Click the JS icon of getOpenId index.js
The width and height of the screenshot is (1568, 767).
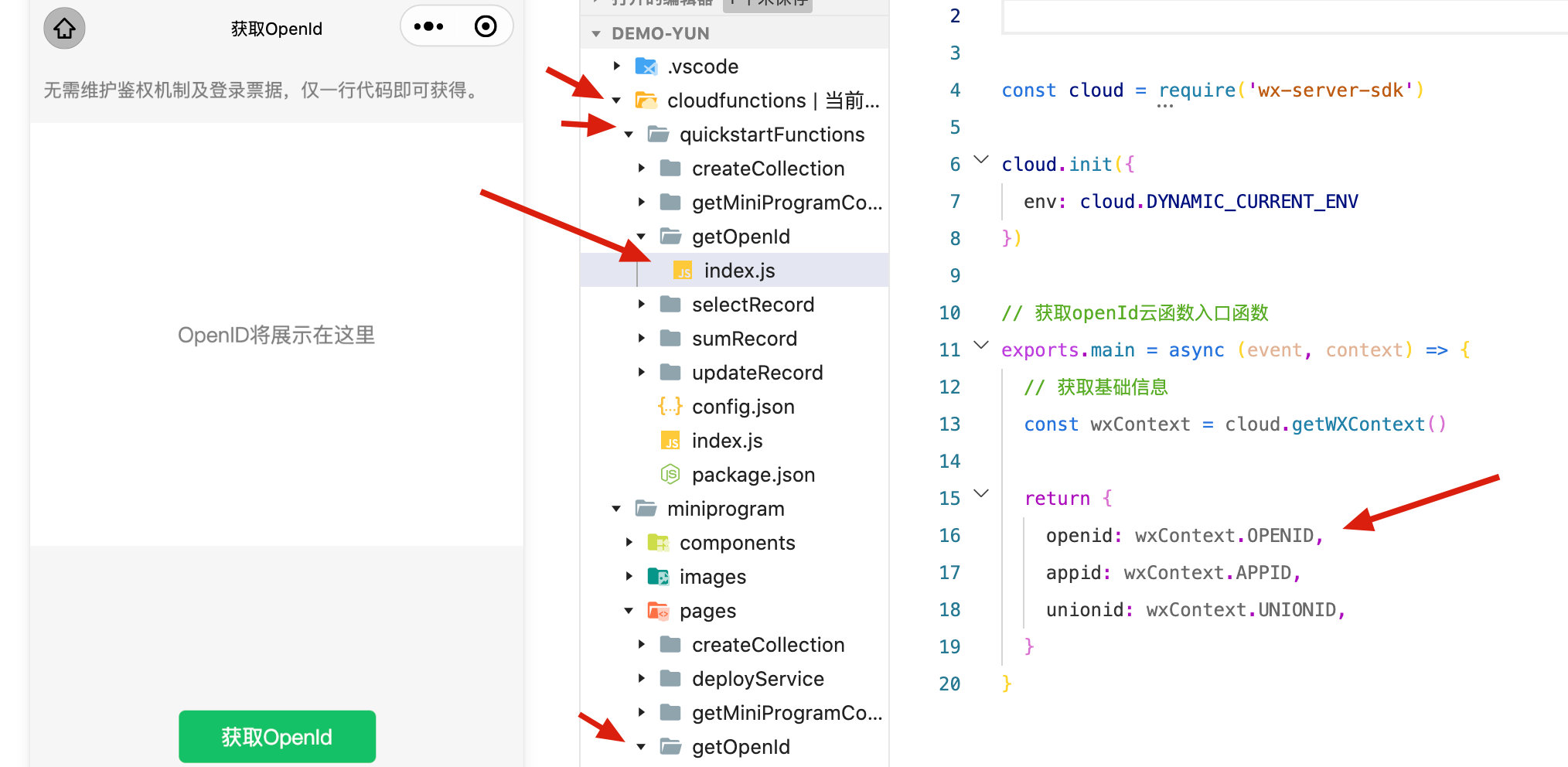point(683,271)
